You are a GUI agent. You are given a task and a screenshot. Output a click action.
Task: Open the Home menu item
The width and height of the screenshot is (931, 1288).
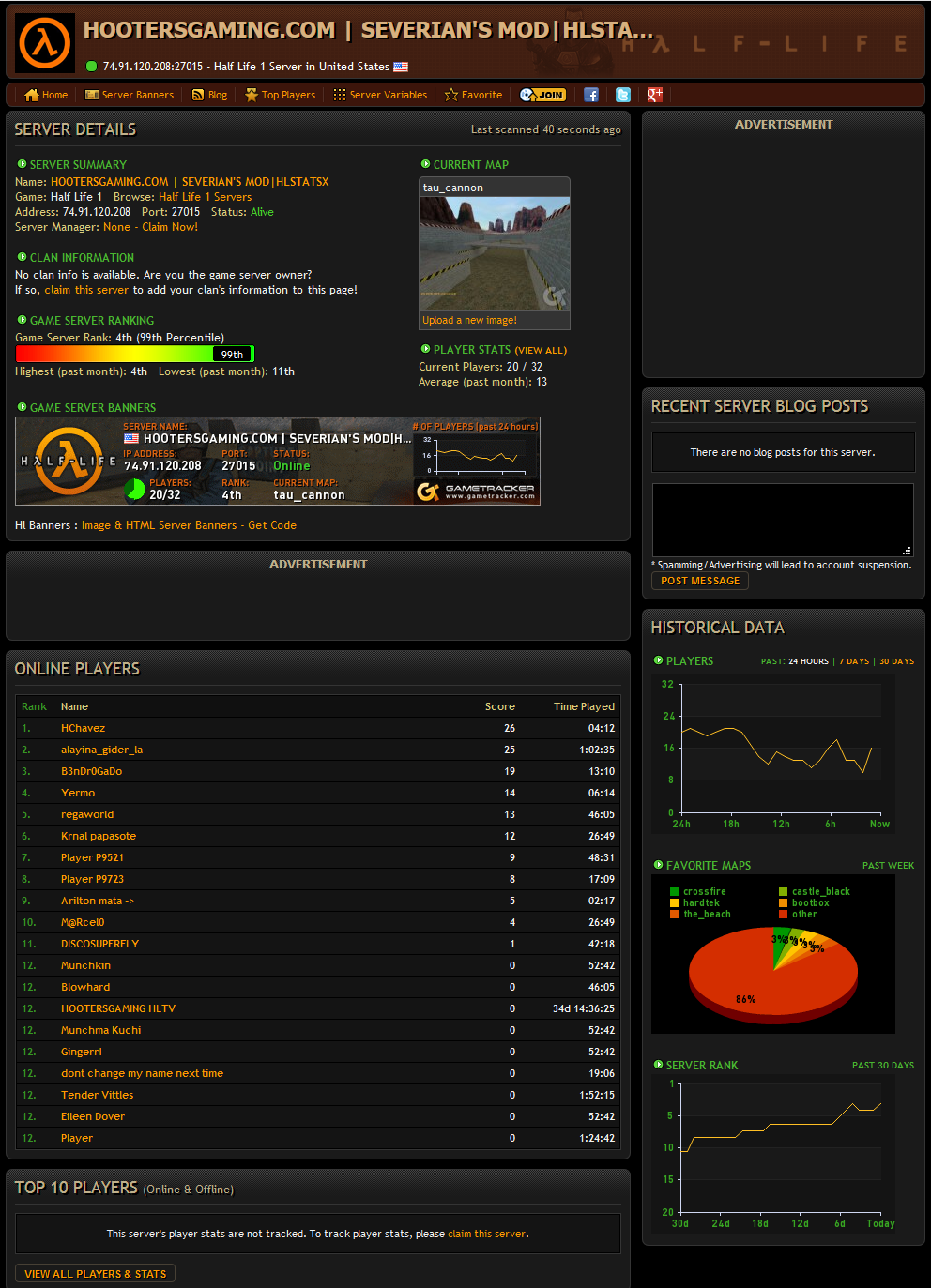[46, 95]
